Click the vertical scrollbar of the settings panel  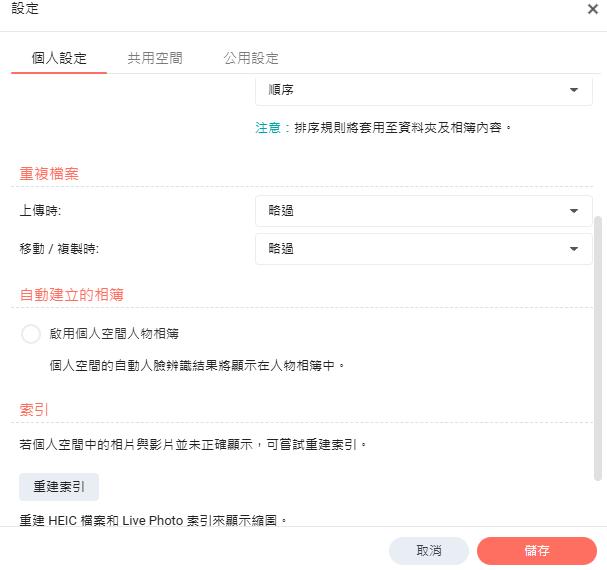598,349
